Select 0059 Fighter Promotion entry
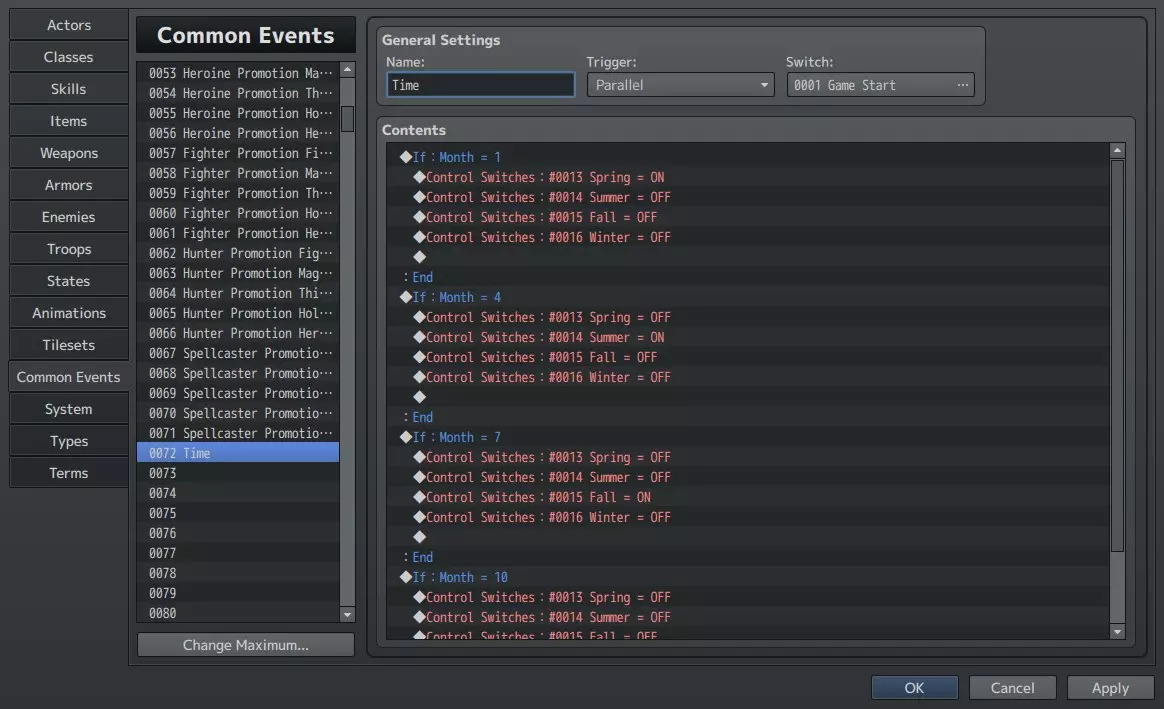This screenshot has height=709, width=1164. coord(238,193)
